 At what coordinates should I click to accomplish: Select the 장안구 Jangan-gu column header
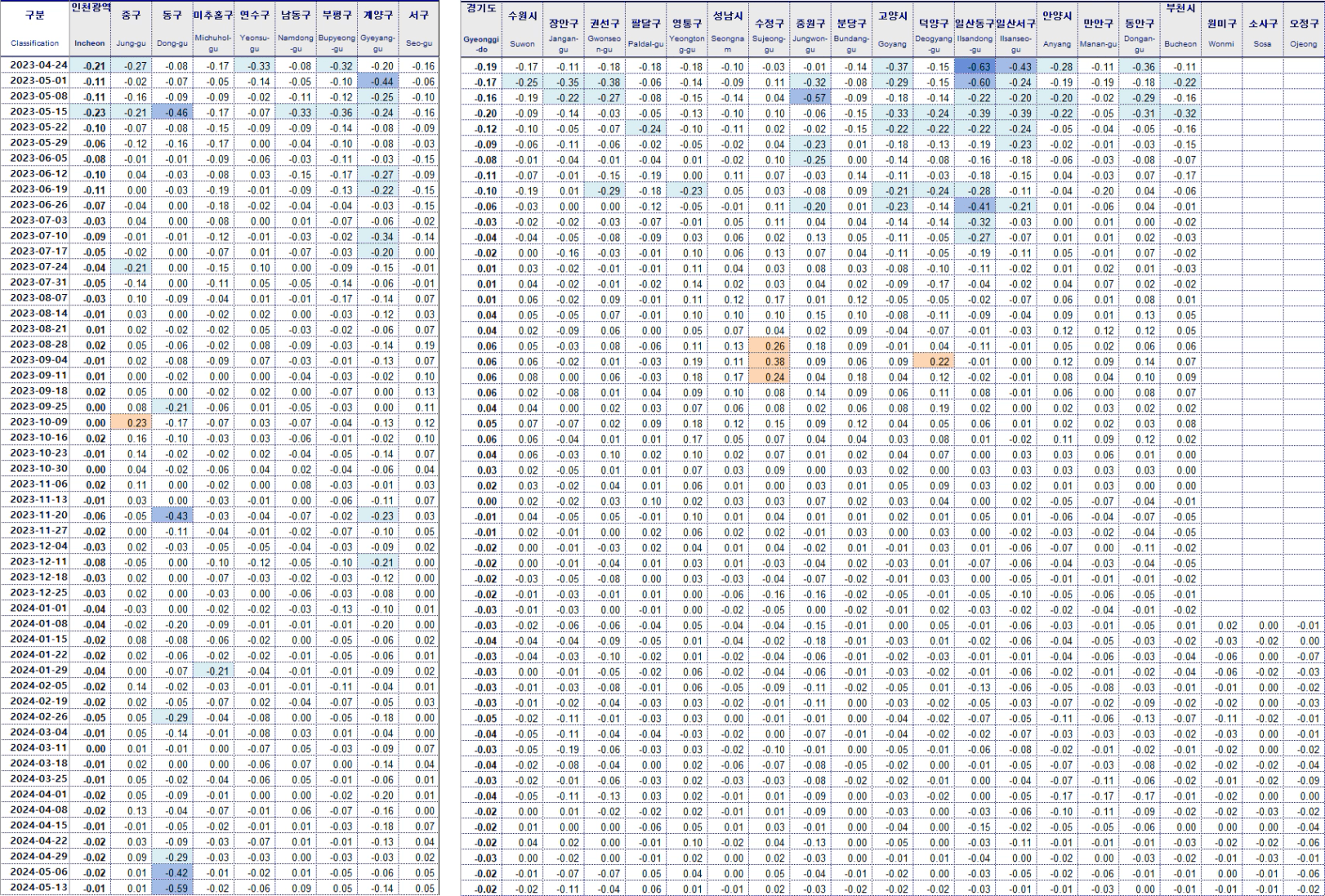pyautogui.click(x=564, y=29)
